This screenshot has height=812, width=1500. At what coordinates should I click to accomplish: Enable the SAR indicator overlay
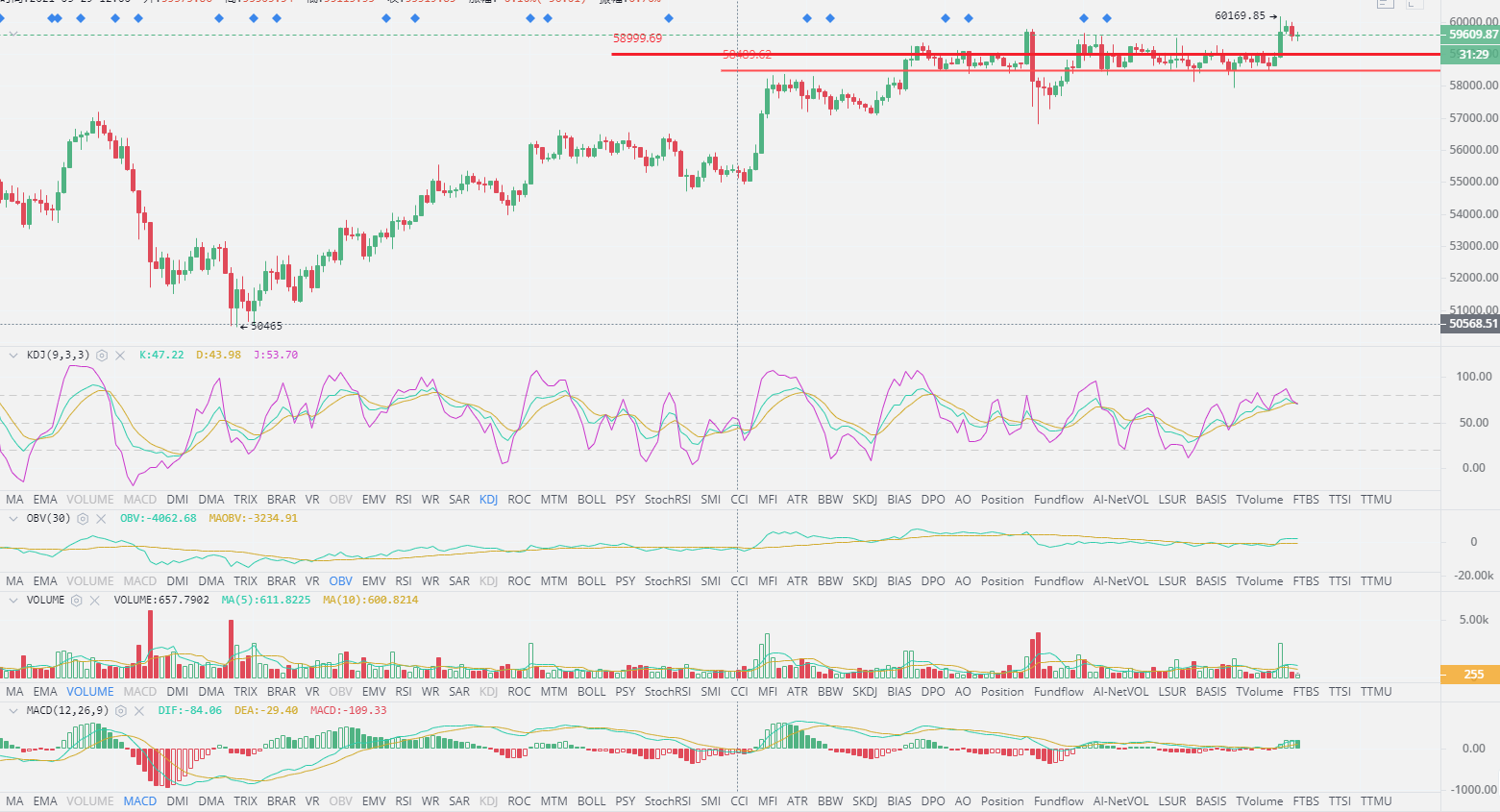458,499
